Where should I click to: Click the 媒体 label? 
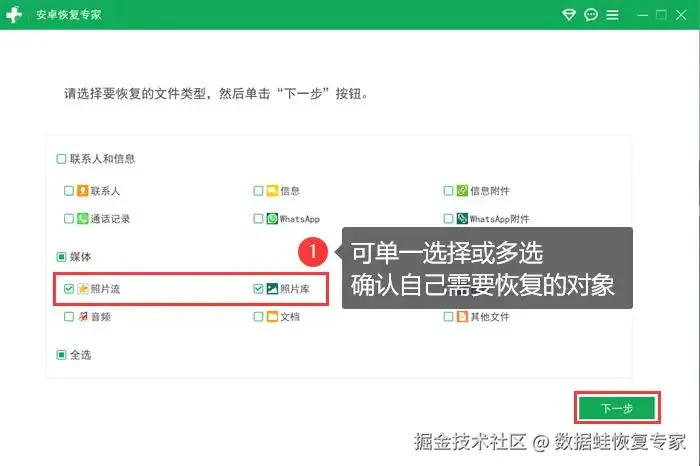pyautogui.click(x=80, y=257)
